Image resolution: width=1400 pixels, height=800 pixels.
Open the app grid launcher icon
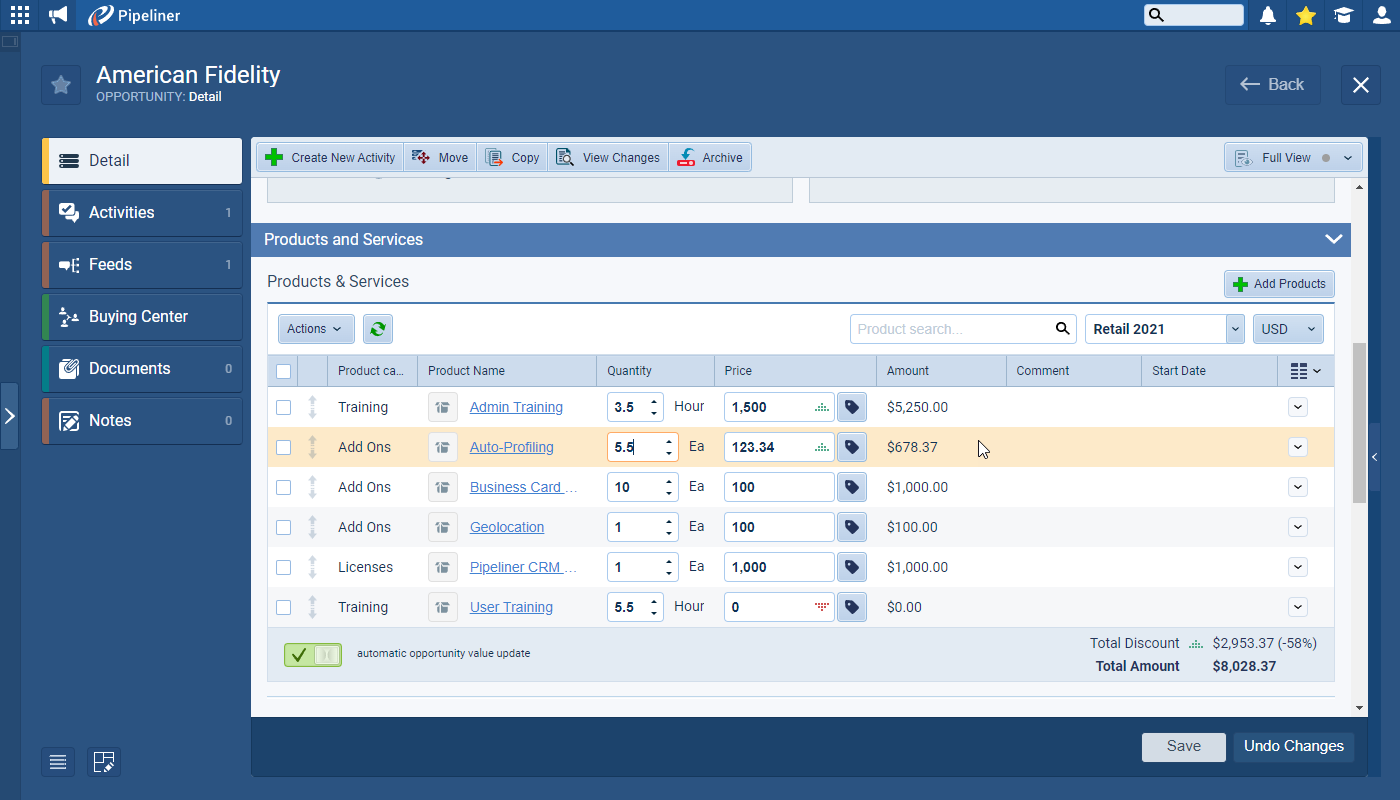[20, 15]
